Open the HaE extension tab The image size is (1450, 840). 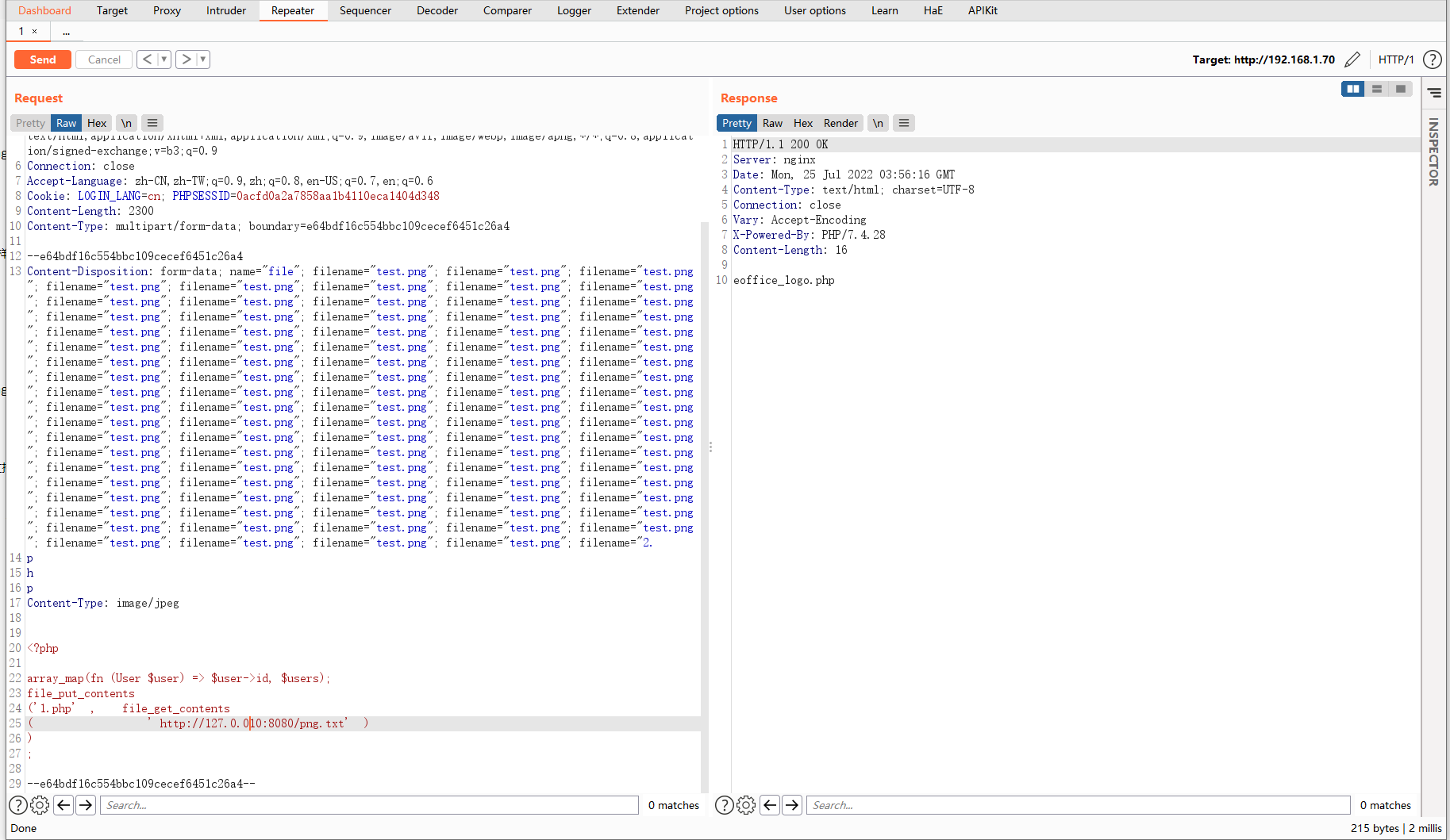click(933, 10)
